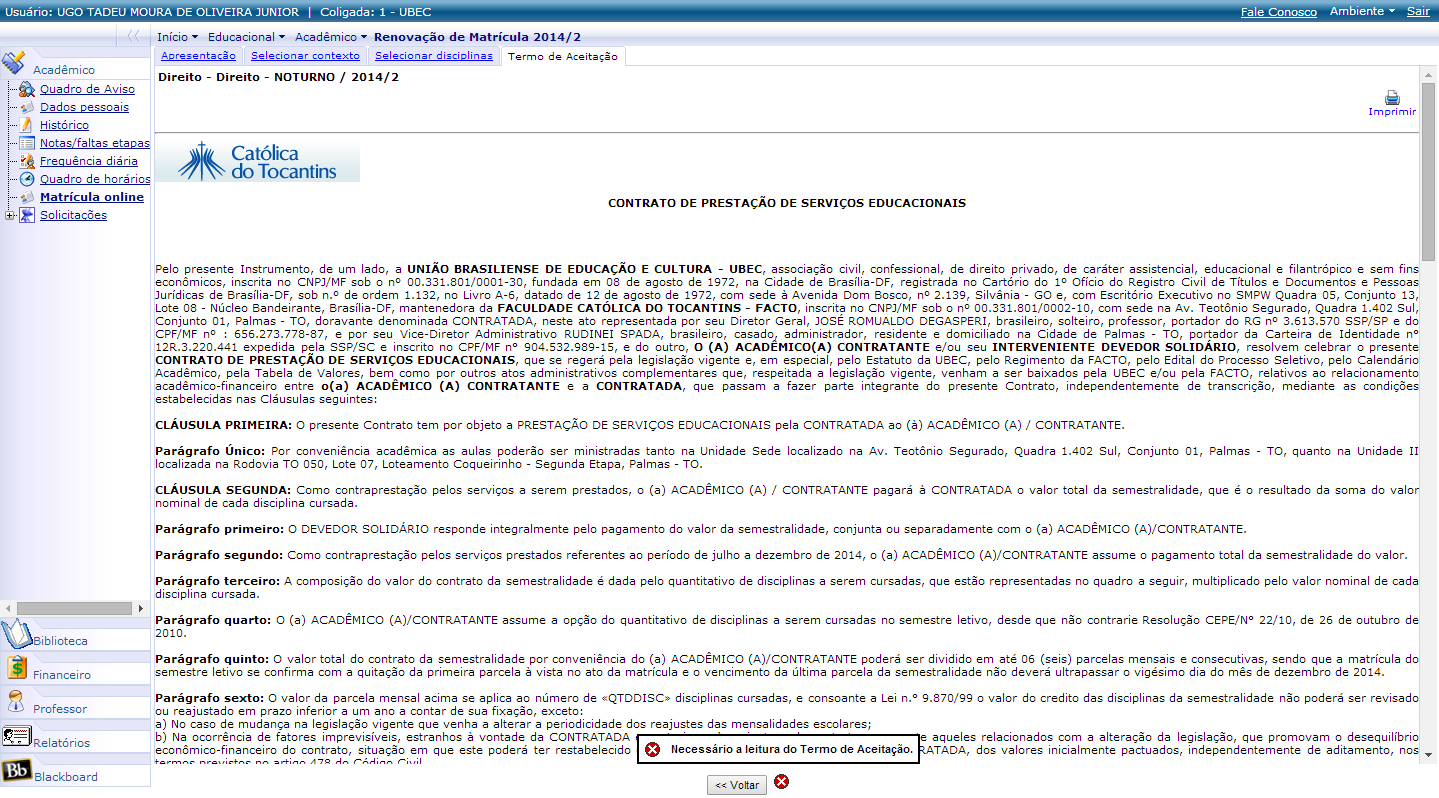Click the sidebar scrollbar right arrow

[141, 608]
